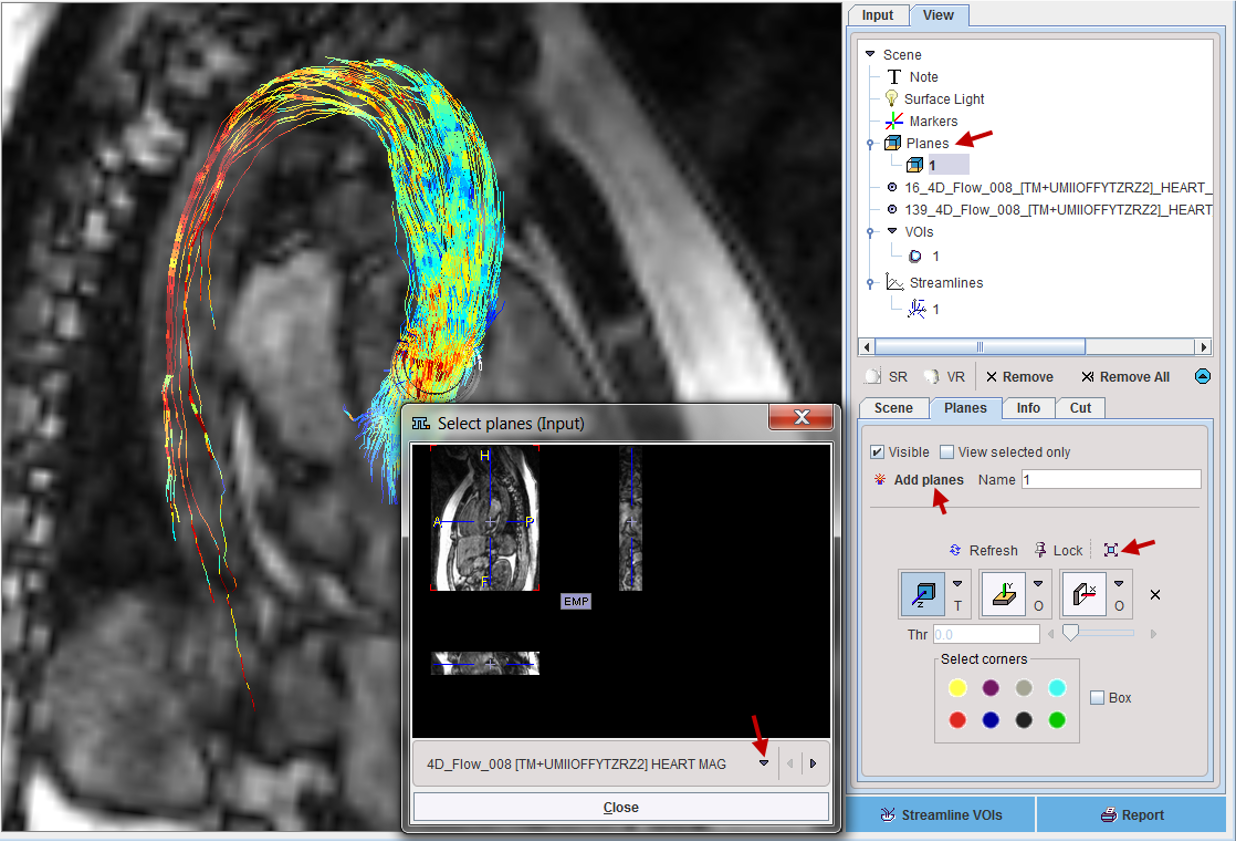This screenshot has width=1236, height=841.
Task: Click the Add planes star icon
Action: coord(880,480)
